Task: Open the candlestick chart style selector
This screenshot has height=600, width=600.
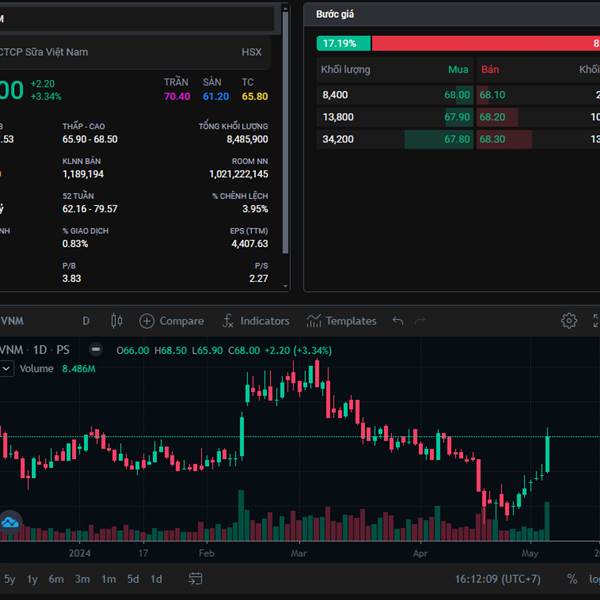Action: tap(117, 321)
